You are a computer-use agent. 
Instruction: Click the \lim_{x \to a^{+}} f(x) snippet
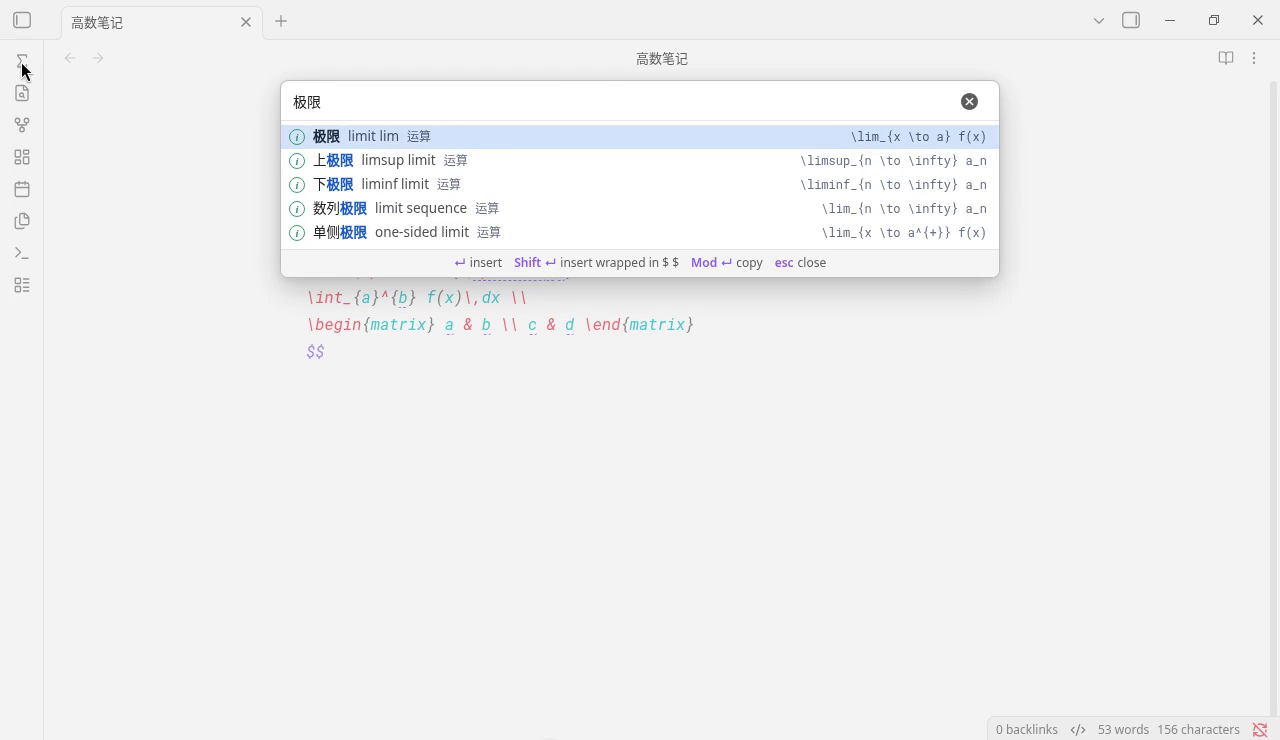click(904, 233)
